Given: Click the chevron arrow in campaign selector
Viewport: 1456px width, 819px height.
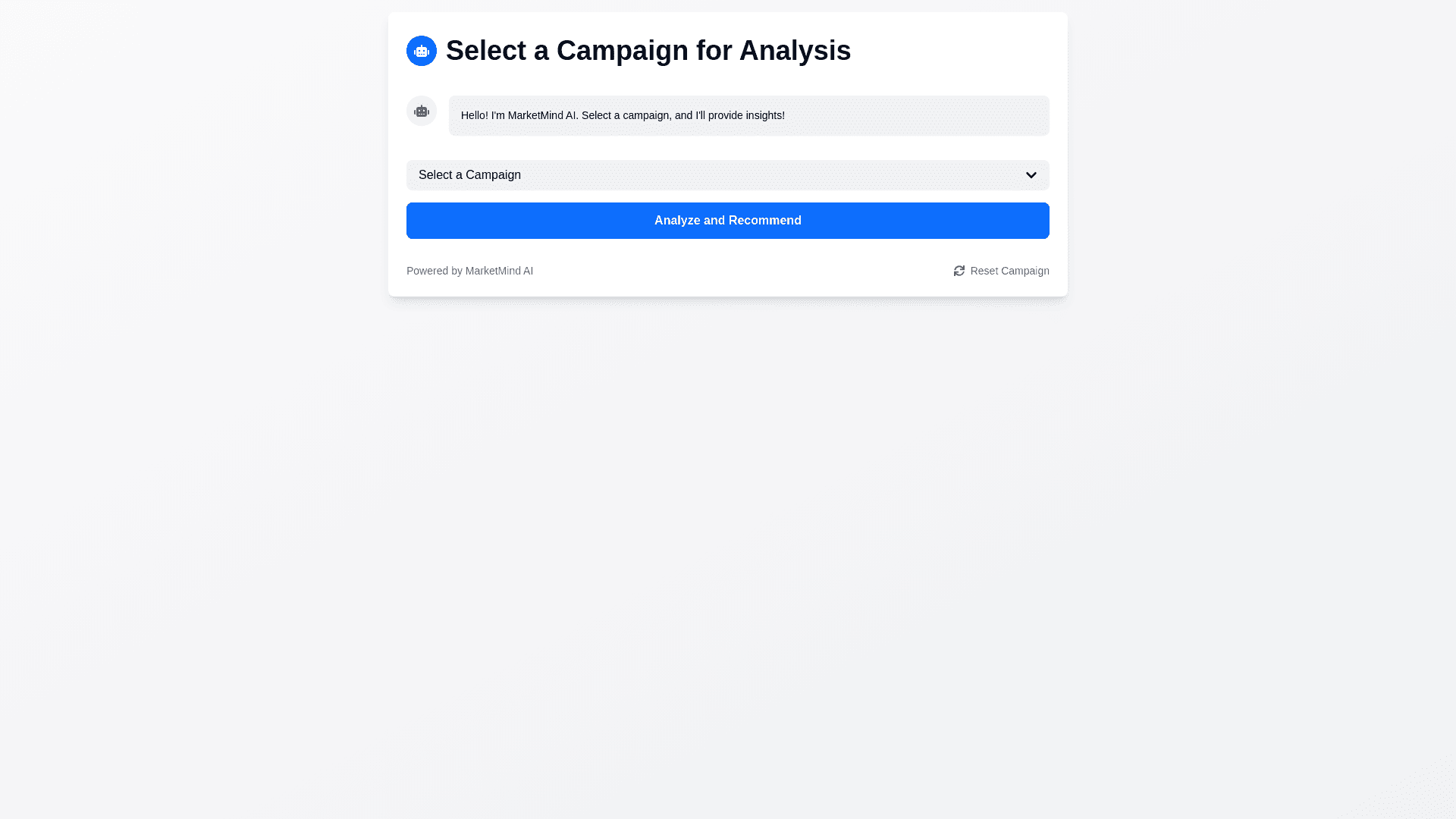Looking at the screenshot, I should coord(1031,175).
